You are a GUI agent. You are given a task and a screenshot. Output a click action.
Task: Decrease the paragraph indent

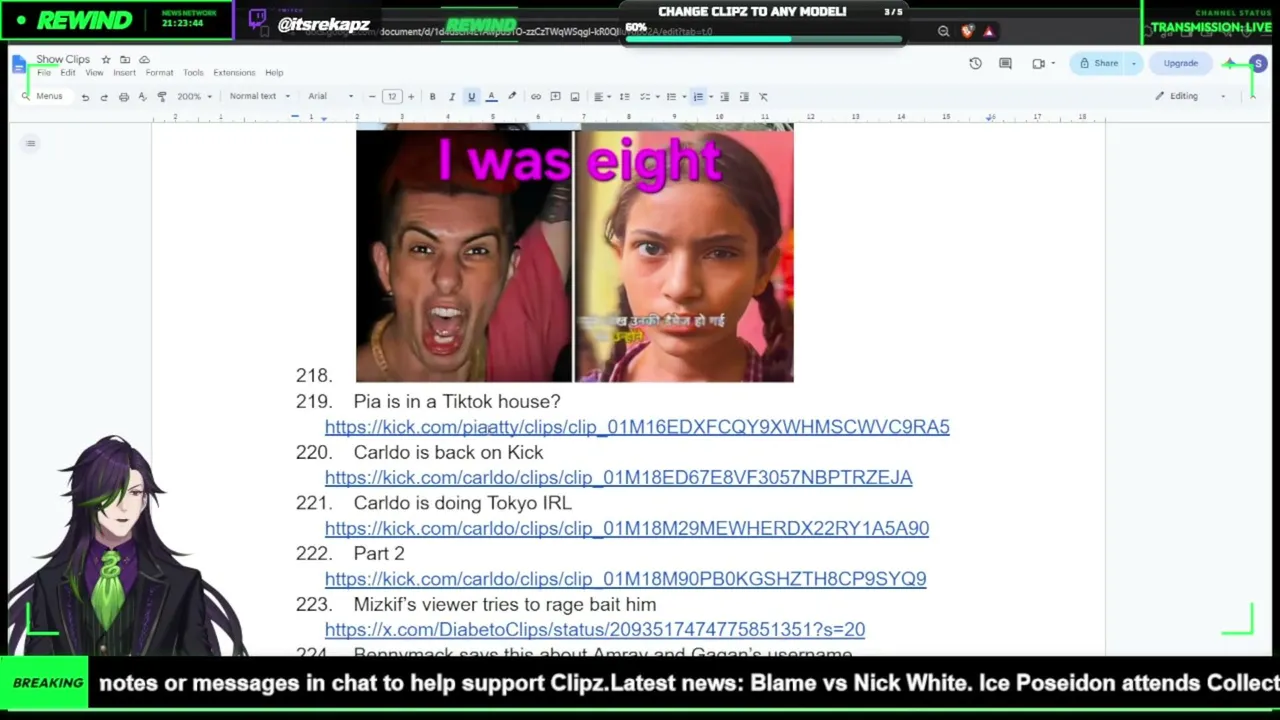coord(724,97)
